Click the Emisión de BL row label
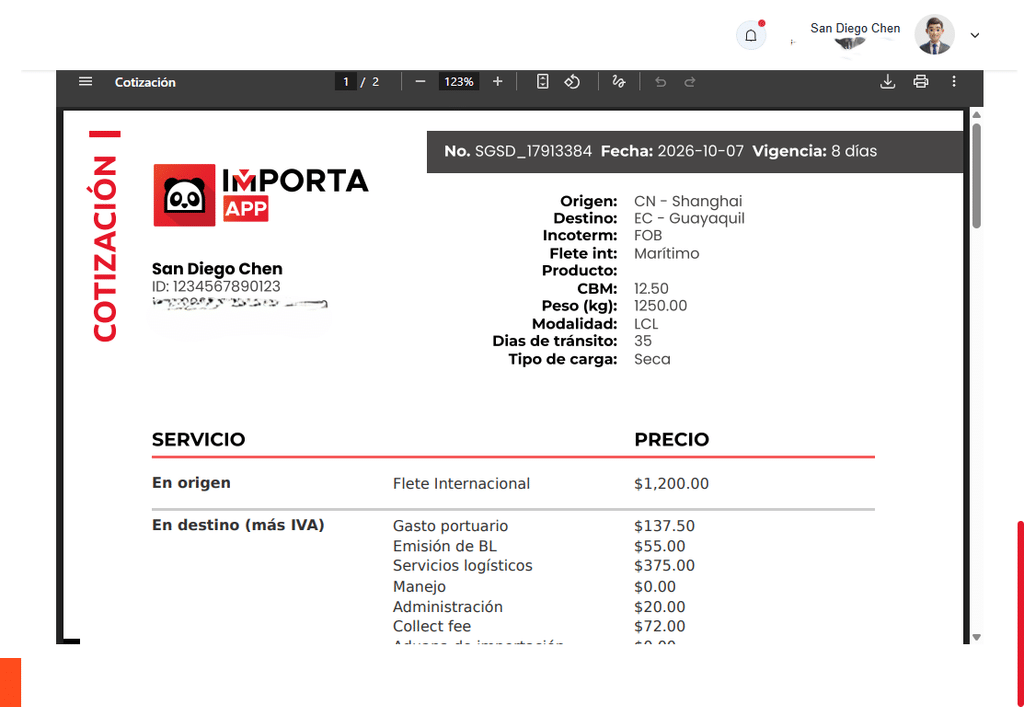 [x=445, y=546]
